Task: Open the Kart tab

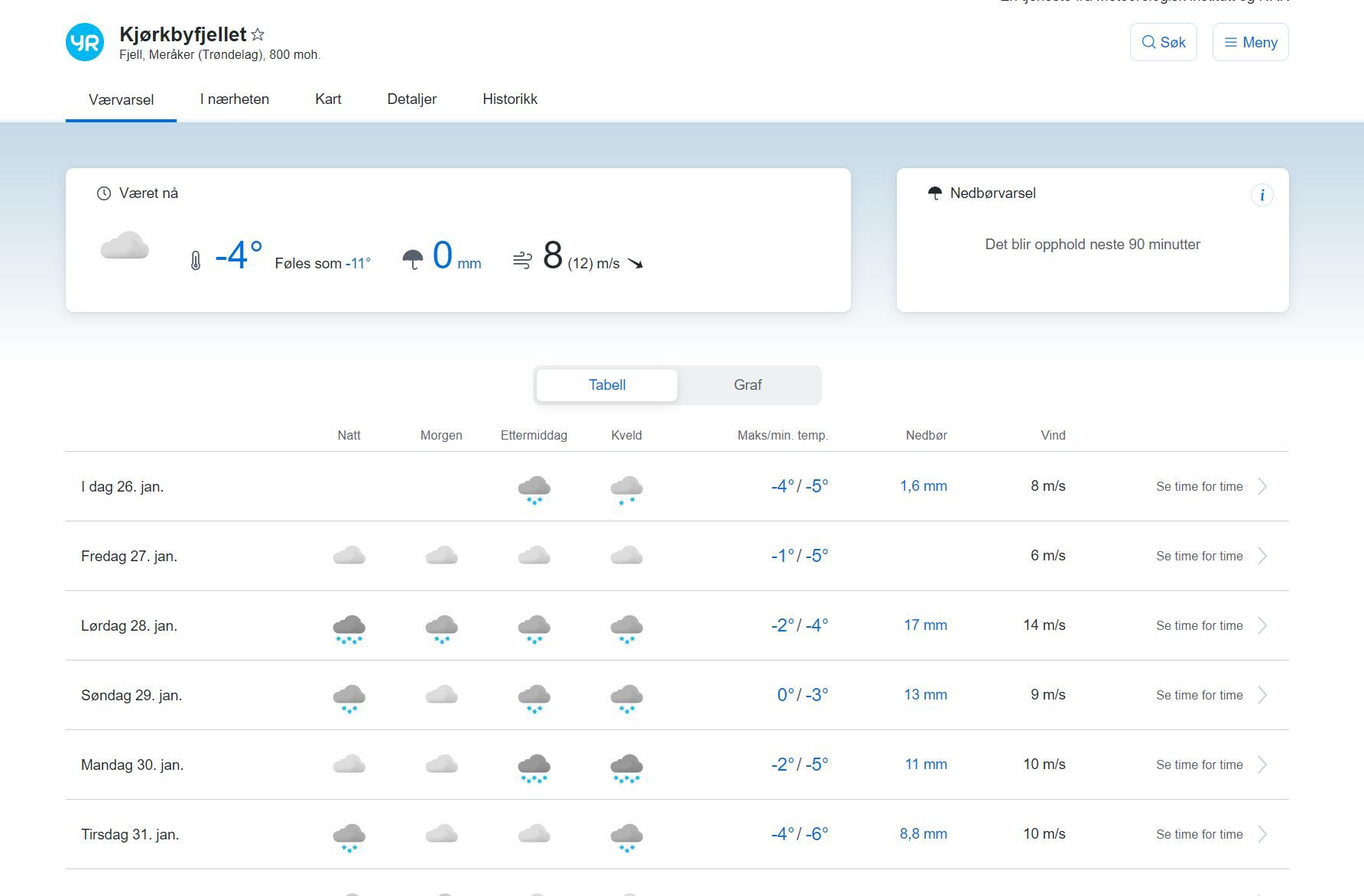Action: click(x=328, y=99)
